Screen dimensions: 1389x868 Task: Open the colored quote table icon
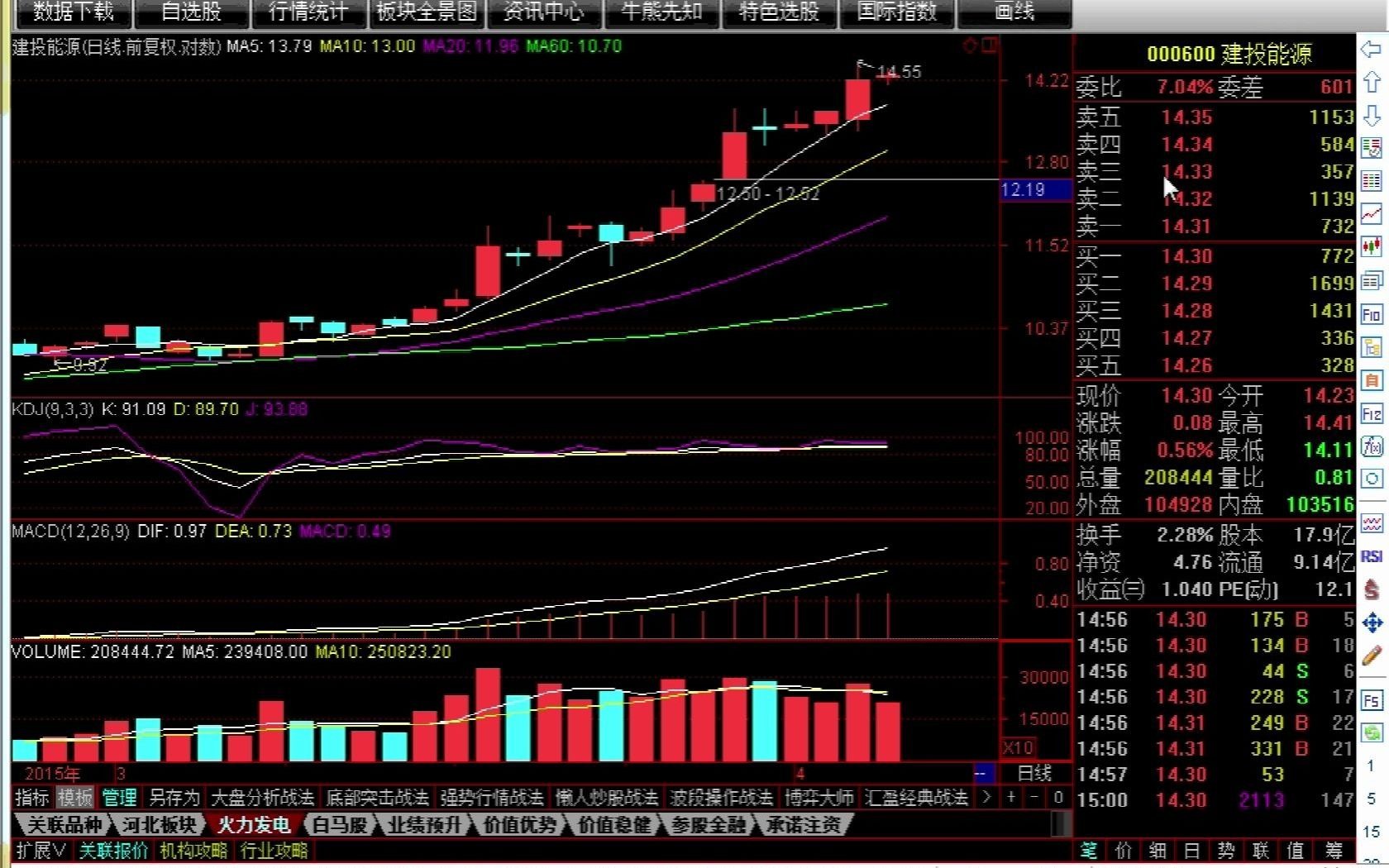[1372, 181]
